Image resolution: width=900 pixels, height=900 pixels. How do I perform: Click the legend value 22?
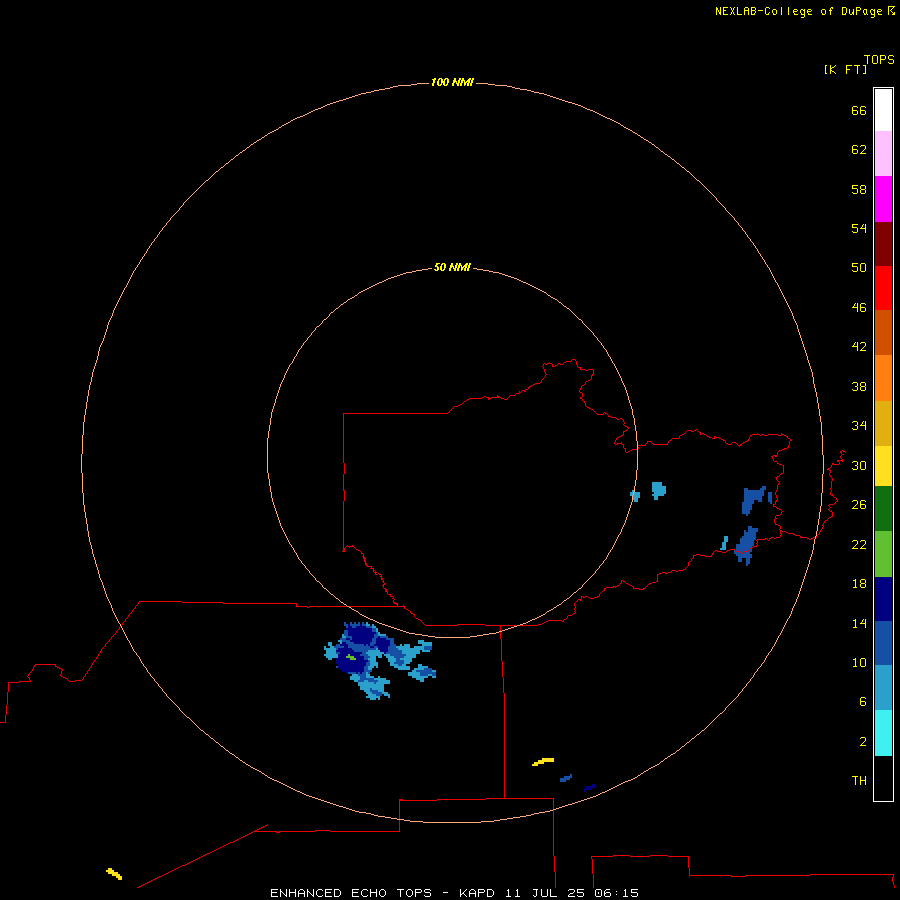[x=859, y=545]
